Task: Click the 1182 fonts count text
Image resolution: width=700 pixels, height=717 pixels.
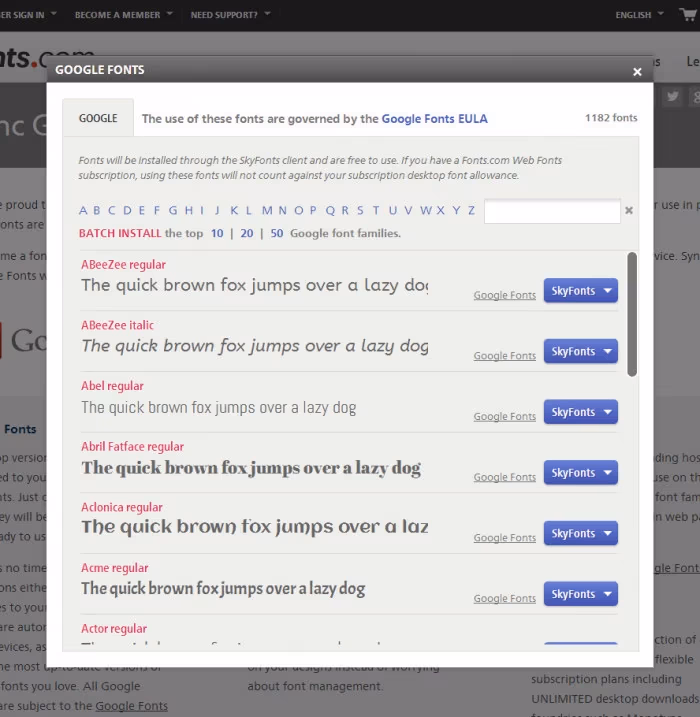Action: (611, 118)
